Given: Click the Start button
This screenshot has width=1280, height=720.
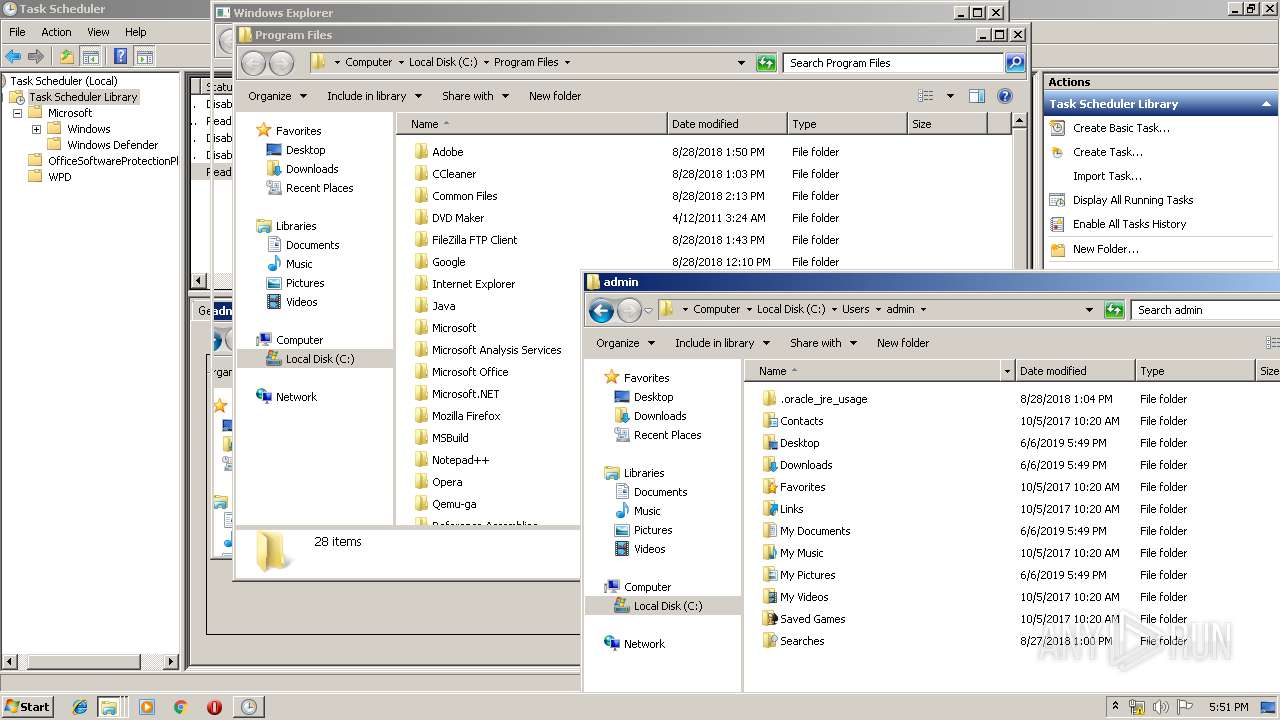Looking at the screenshot, I should [x=27, y=707].
